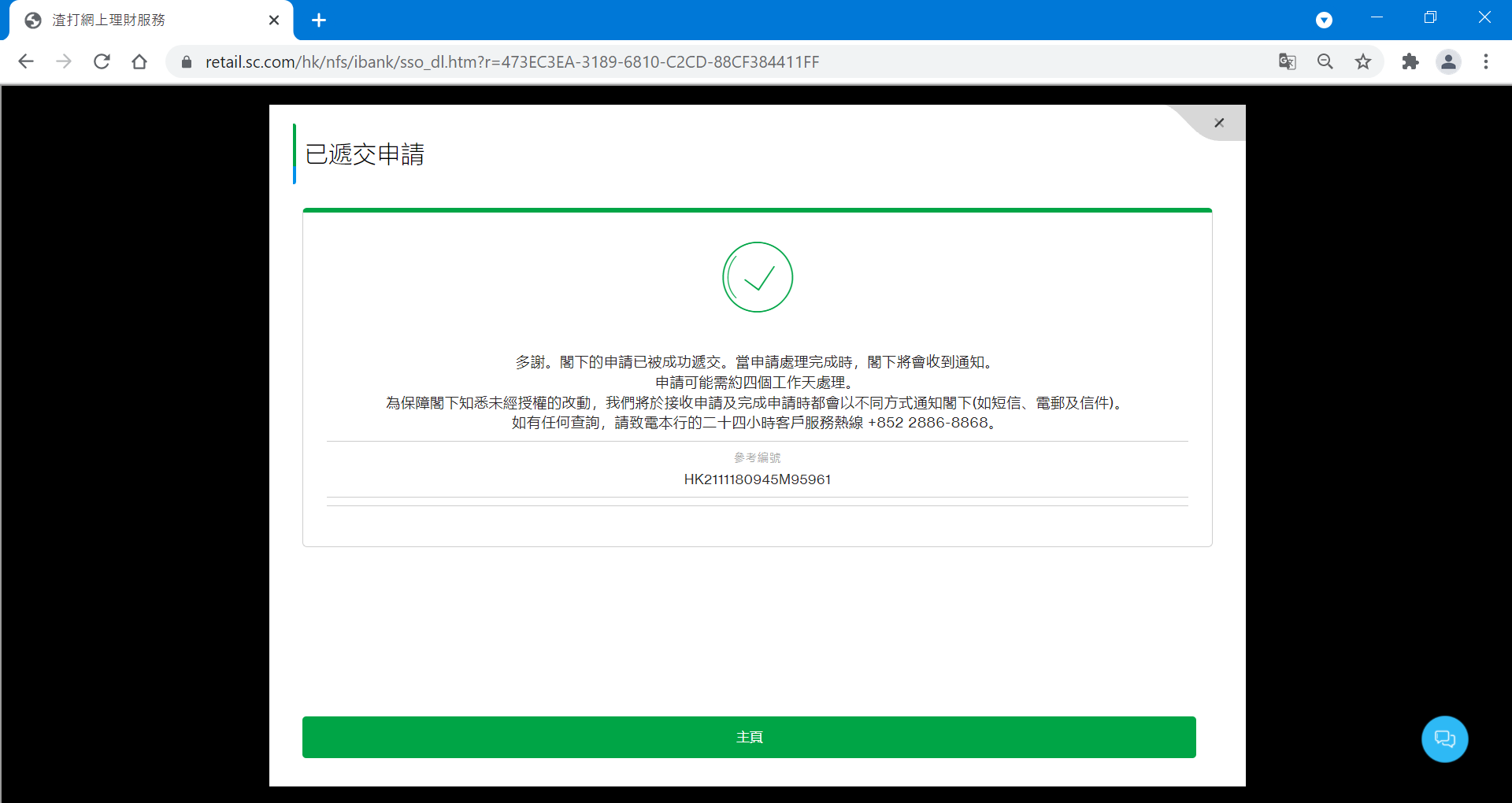Open the browser Extensions puzzle icon

point(1410,61)
